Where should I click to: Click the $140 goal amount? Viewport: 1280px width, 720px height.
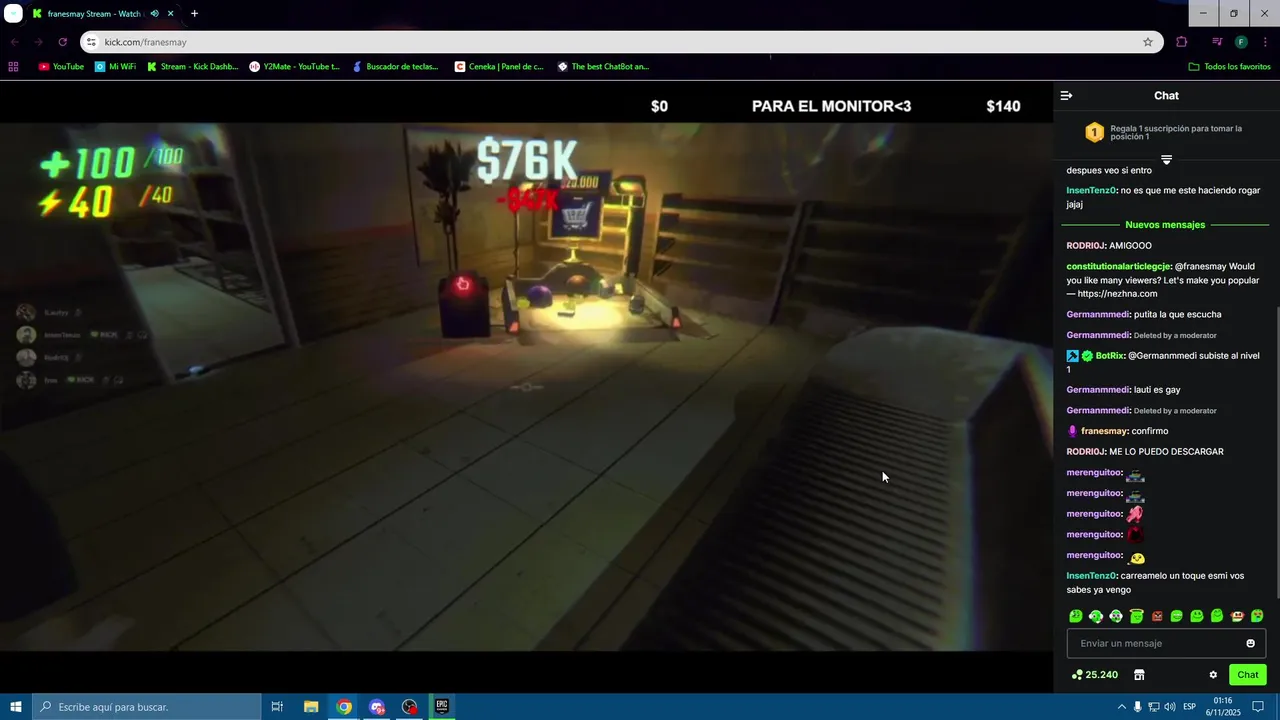click(x=1003, y=106)
